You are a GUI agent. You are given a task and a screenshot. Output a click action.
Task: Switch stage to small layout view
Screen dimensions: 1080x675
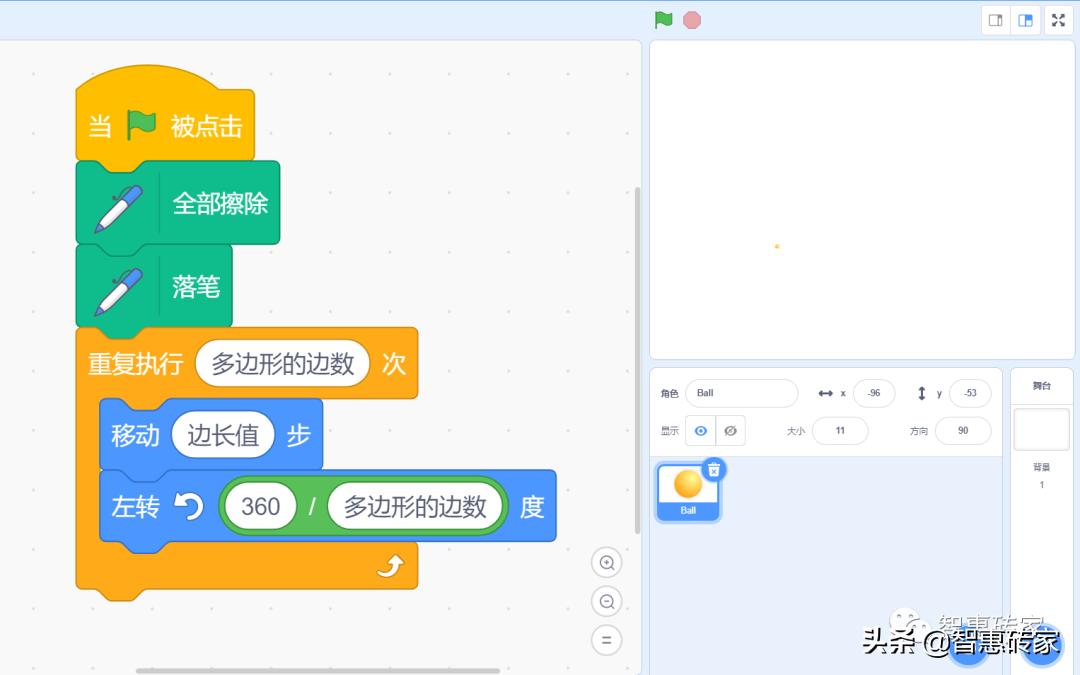996,19
